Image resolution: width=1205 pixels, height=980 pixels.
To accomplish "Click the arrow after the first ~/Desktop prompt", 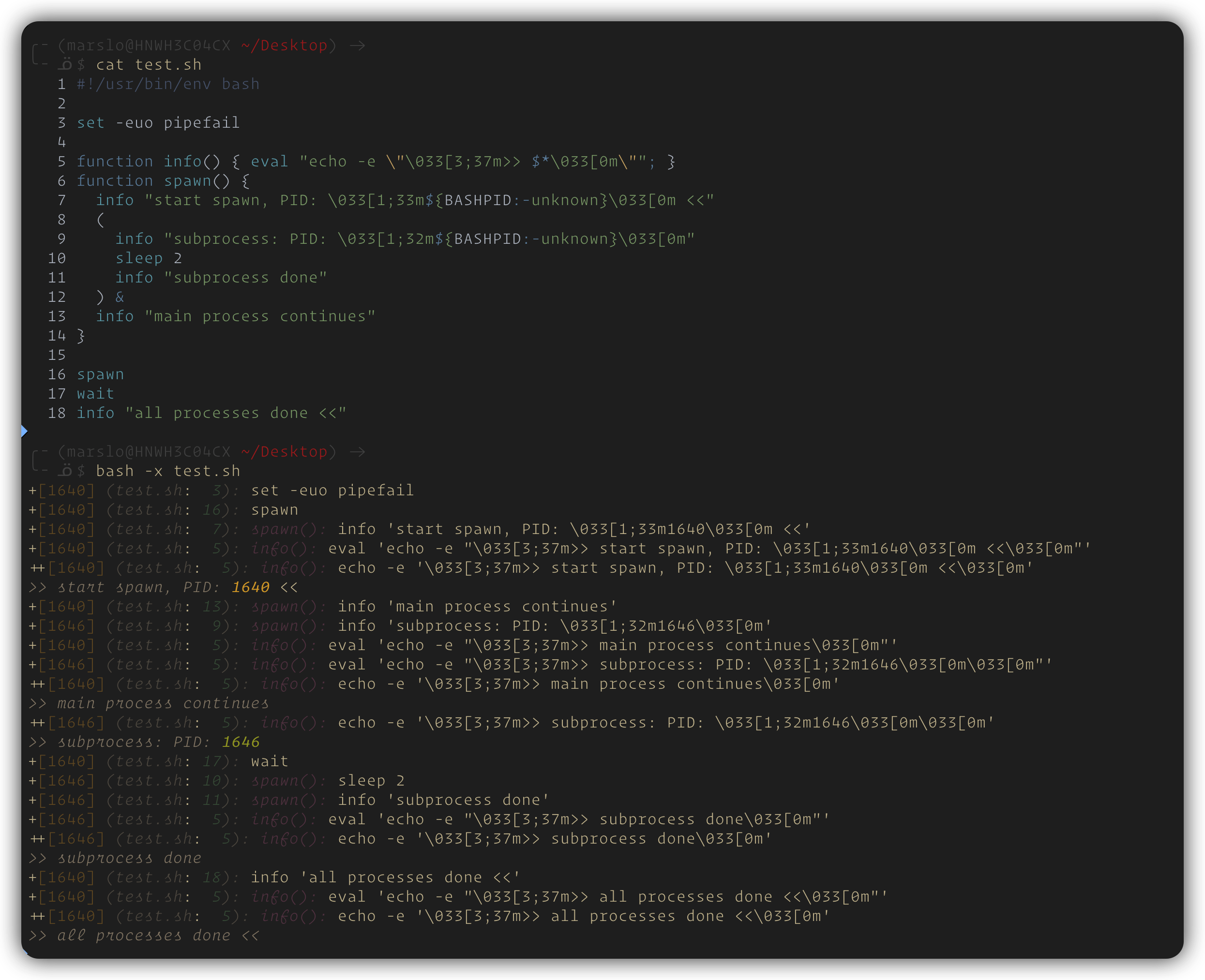I will tap(357, 45).
